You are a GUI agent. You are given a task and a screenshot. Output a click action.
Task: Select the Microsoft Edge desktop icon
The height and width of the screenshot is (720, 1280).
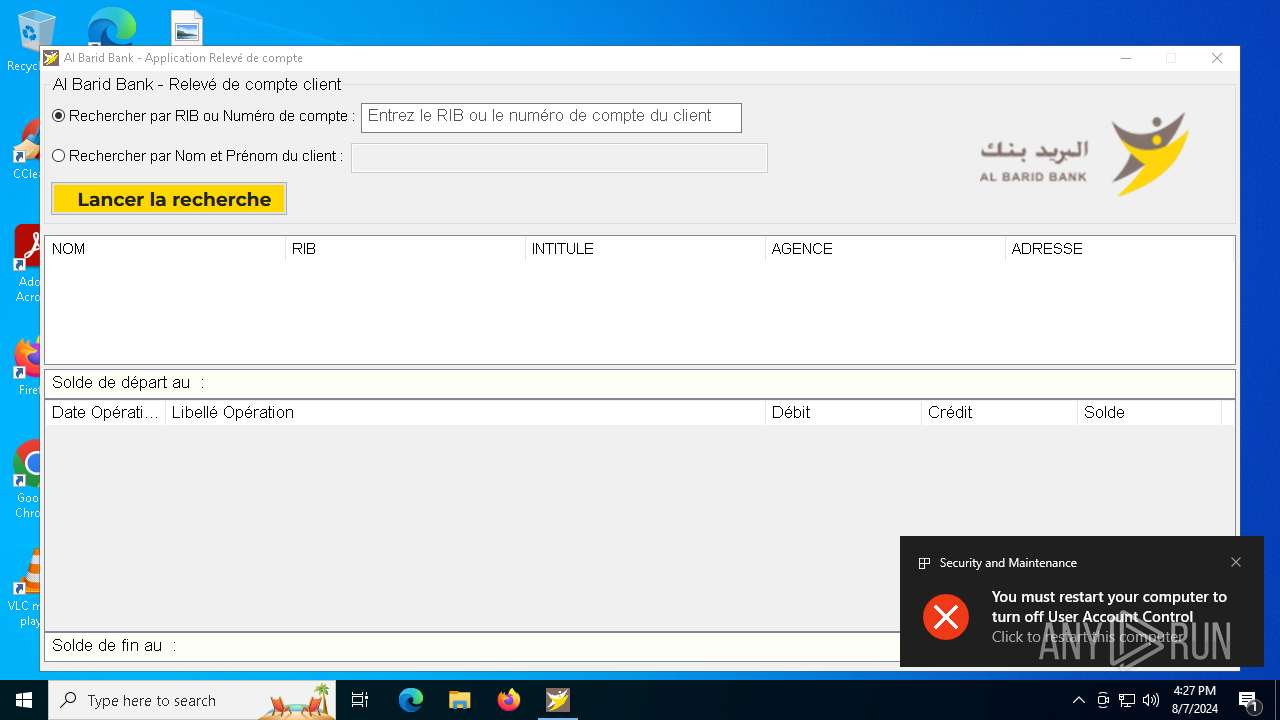(111, 26)
